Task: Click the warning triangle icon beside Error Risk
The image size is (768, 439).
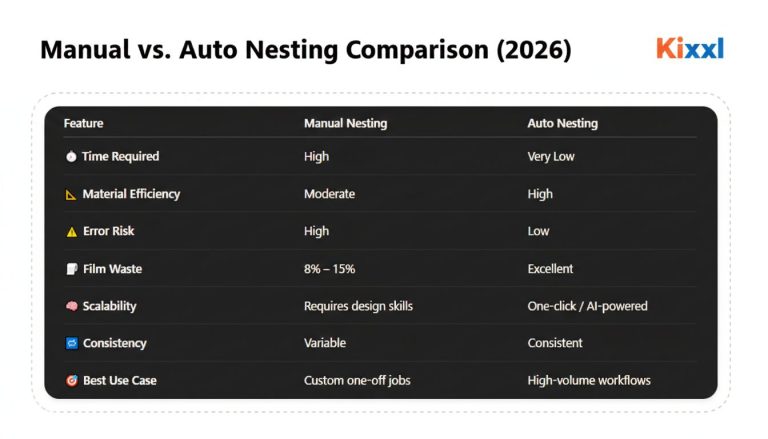Action: pyautogui.click(x=72, y=232)
